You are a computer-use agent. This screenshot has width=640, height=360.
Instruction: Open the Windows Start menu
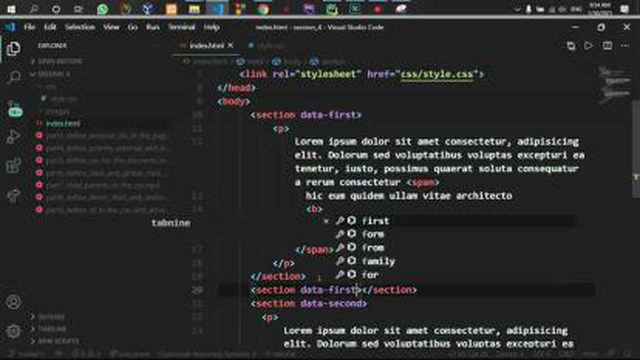(11, 9)
